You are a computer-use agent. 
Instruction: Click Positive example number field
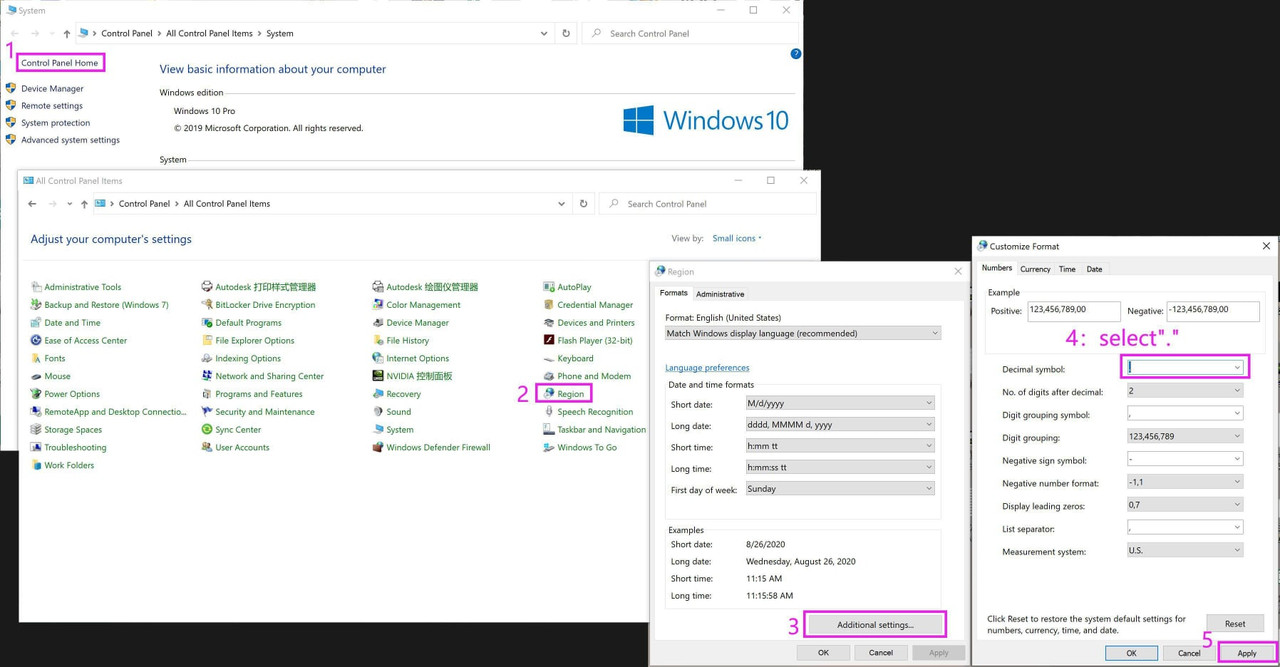pyautogui.click(x=1072, y=311)
